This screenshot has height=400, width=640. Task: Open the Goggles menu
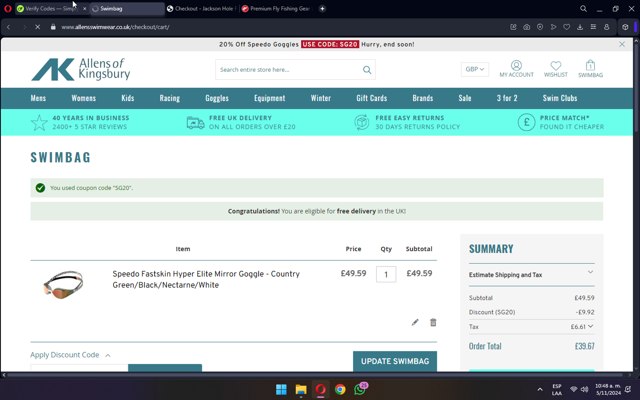tap(217, 98)
